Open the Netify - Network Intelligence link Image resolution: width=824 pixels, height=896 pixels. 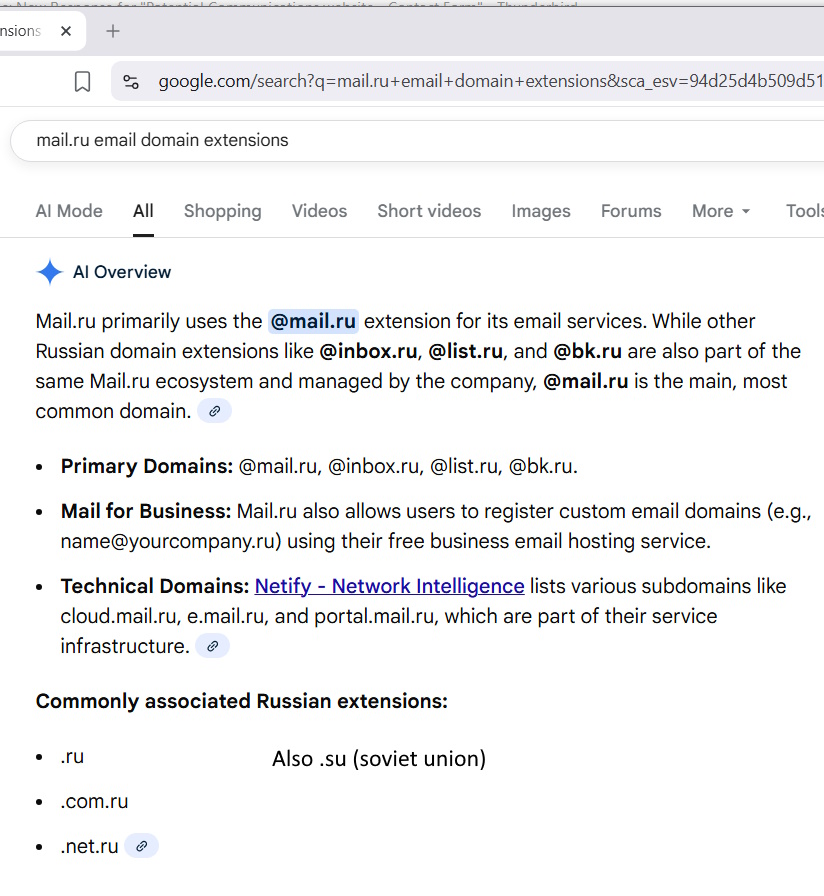tap(389, 586)
